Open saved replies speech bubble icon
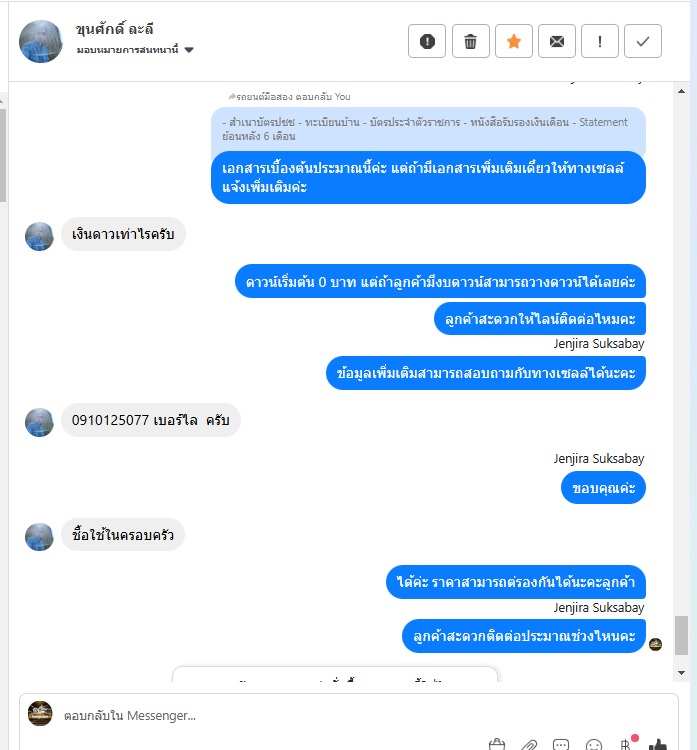 tap(561, 745)
